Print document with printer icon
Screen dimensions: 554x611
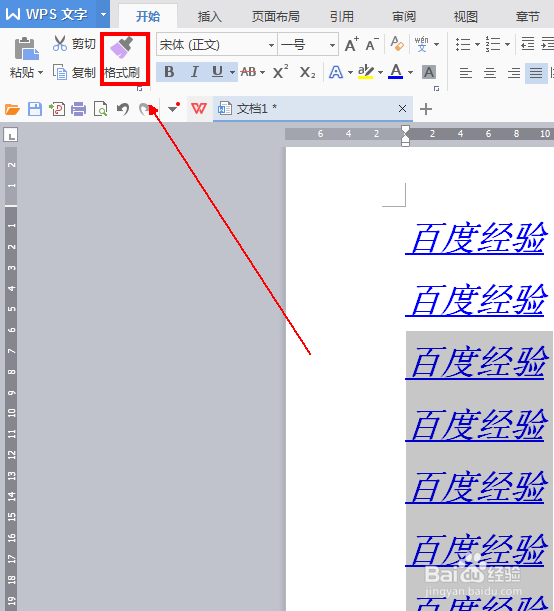[78, 109]
